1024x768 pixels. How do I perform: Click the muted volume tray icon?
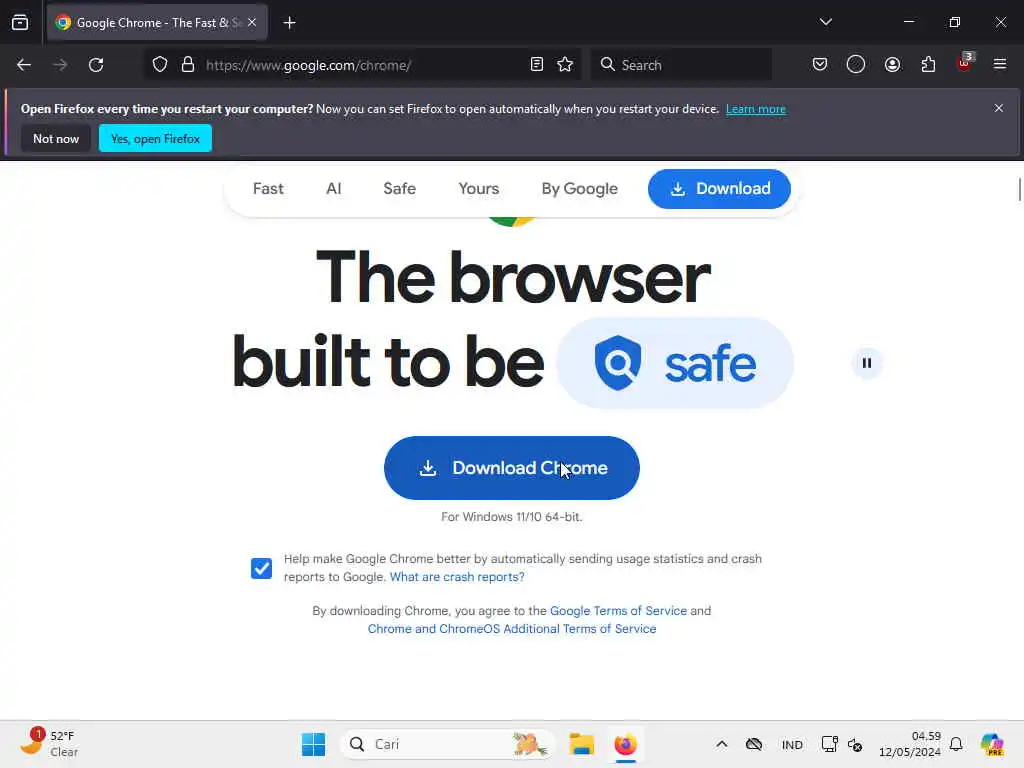tap(855, 744)
